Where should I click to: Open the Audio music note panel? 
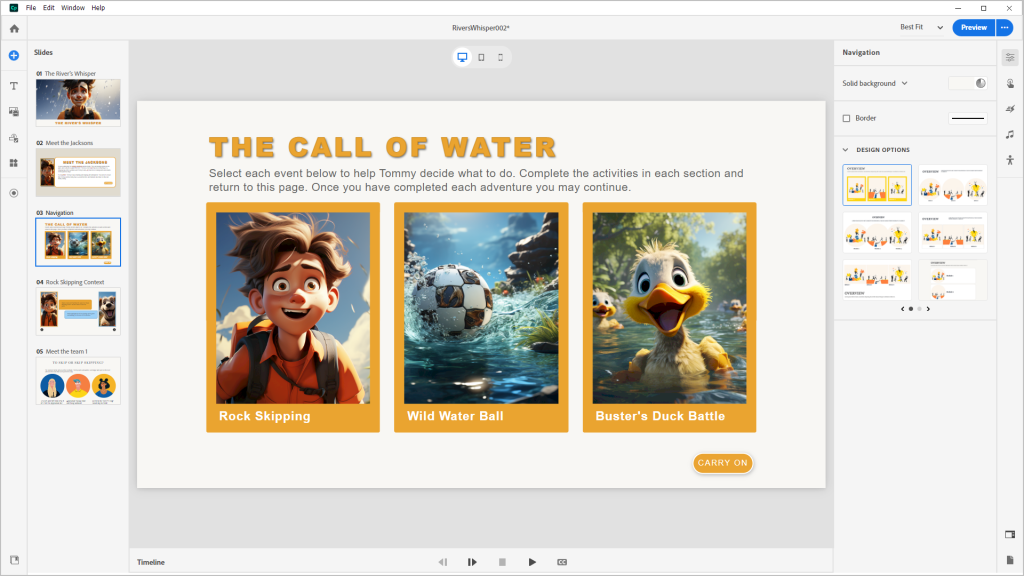point(1010,134)
